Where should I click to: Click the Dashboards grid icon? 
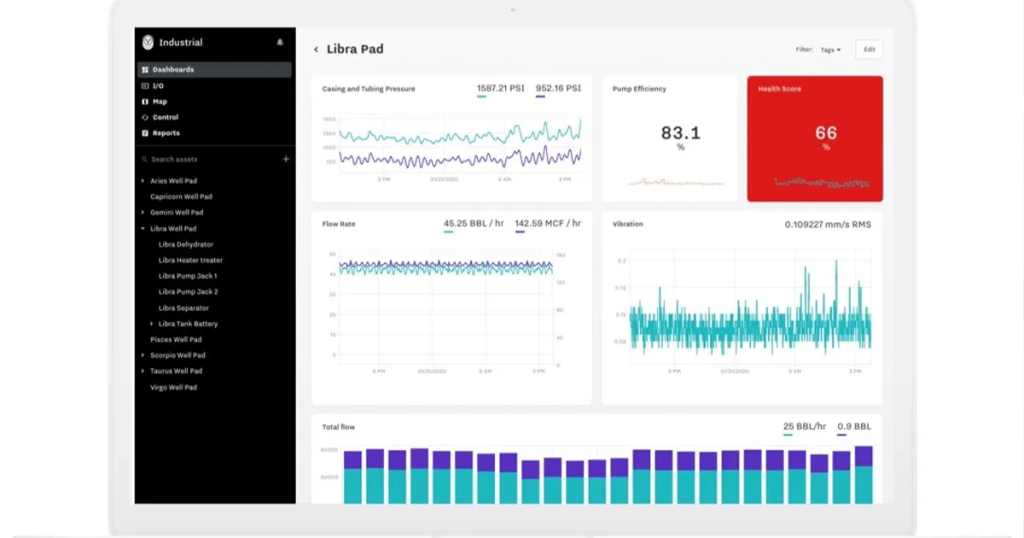[x=145, y=70]
